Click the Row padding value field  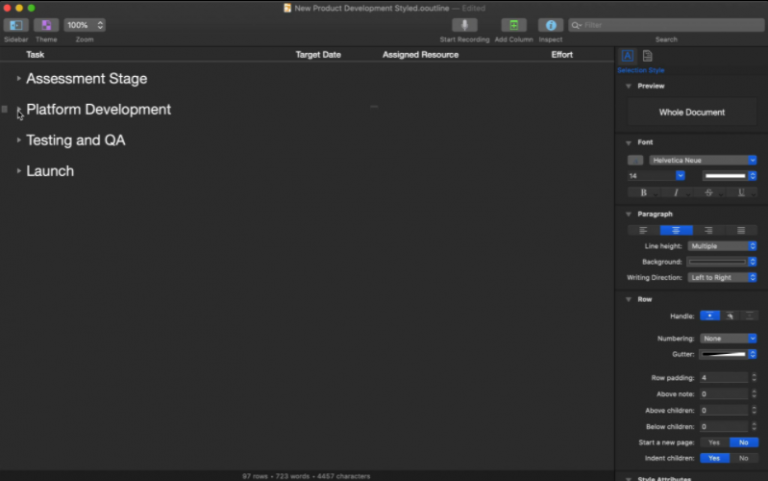[x=724, y=378]
